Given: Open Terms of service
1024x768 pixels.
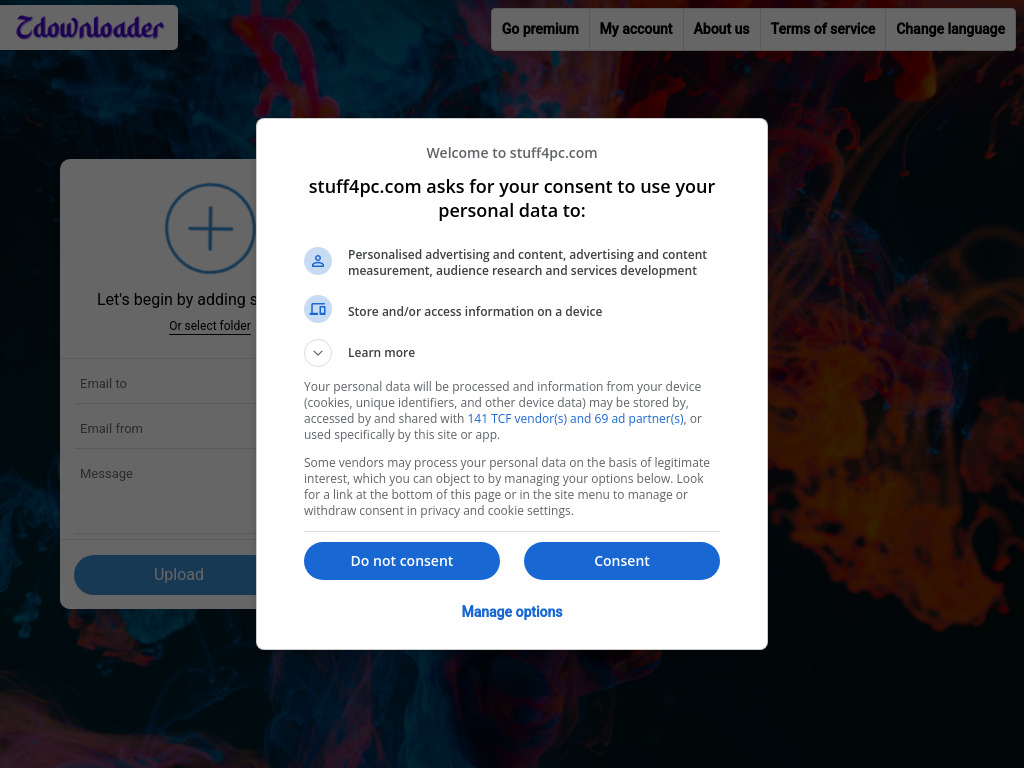Looking at the screenshot, I should (823, 29).
